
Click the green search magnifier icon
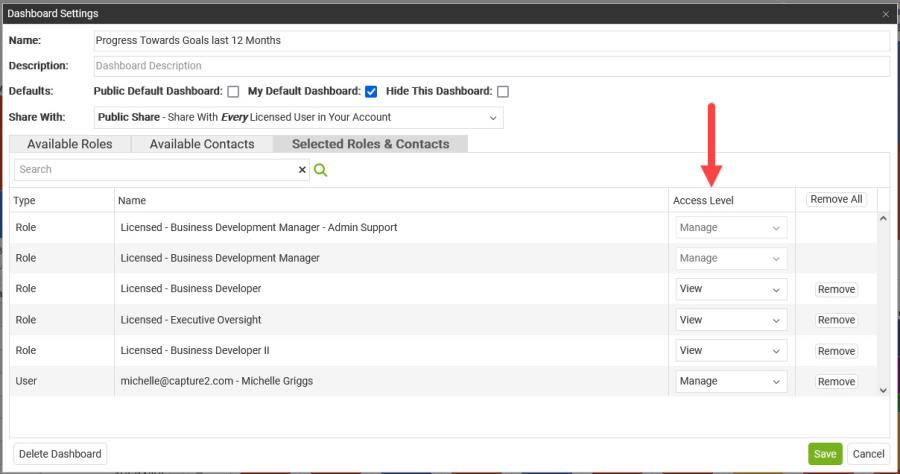(x=320, y=170)
